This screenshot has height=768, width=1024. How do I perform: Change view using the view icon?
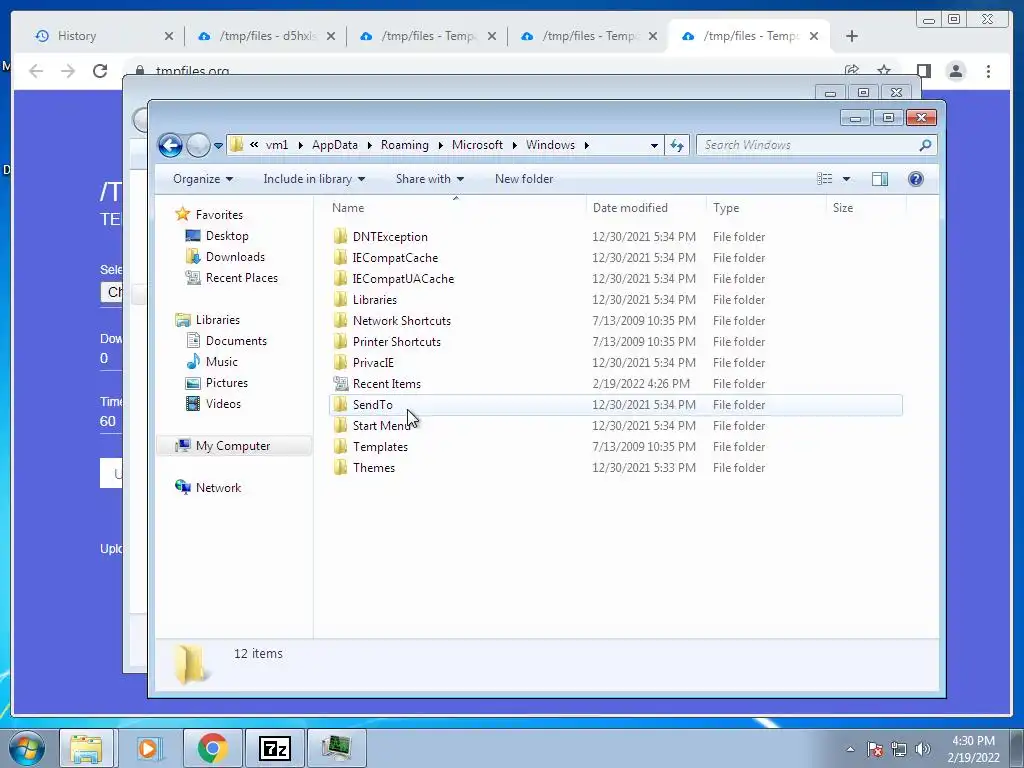(825, 179)
